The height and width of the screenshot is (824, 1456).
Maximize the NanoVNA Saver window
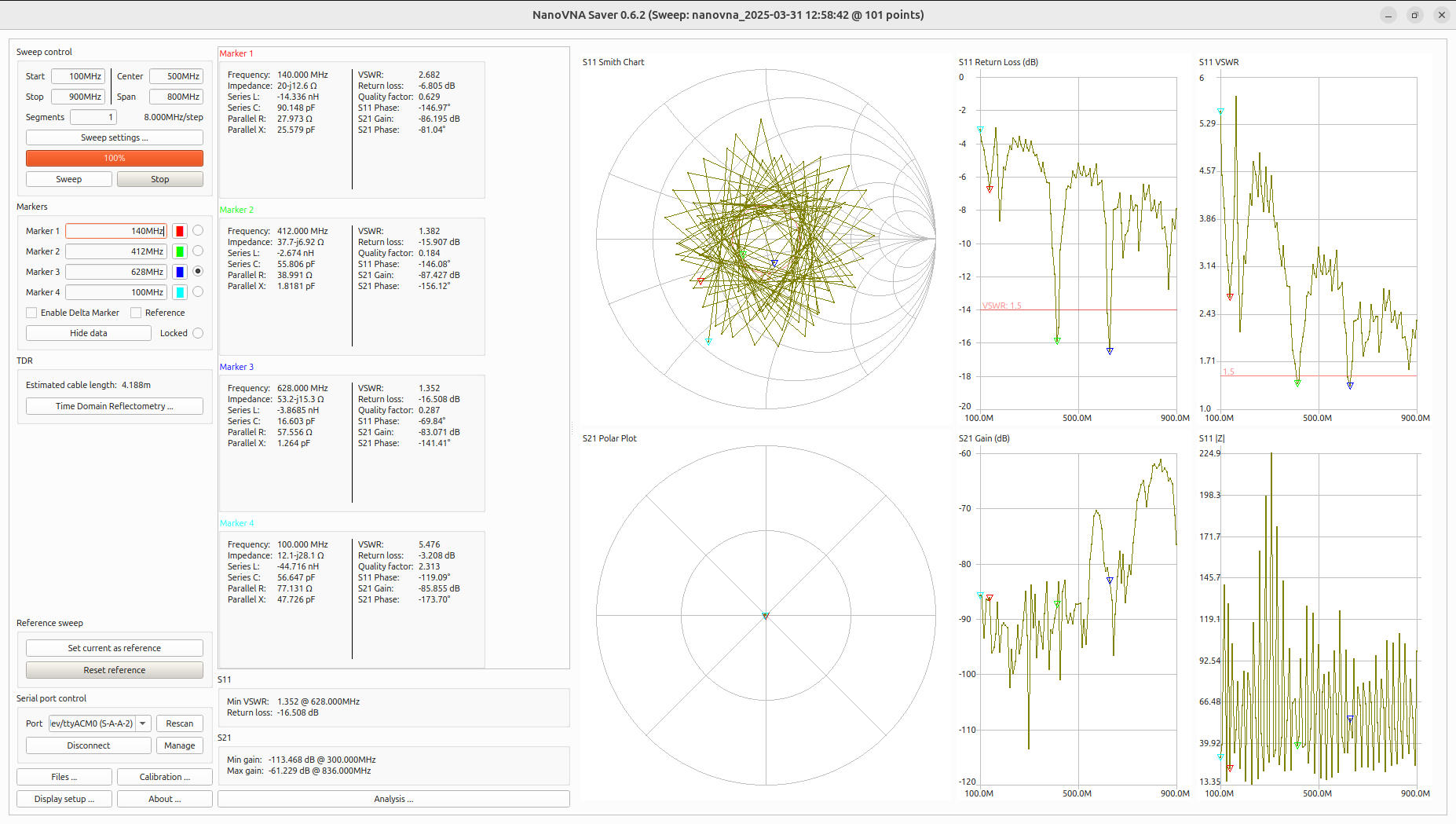pyautogui.click(x=1415, y=15)
